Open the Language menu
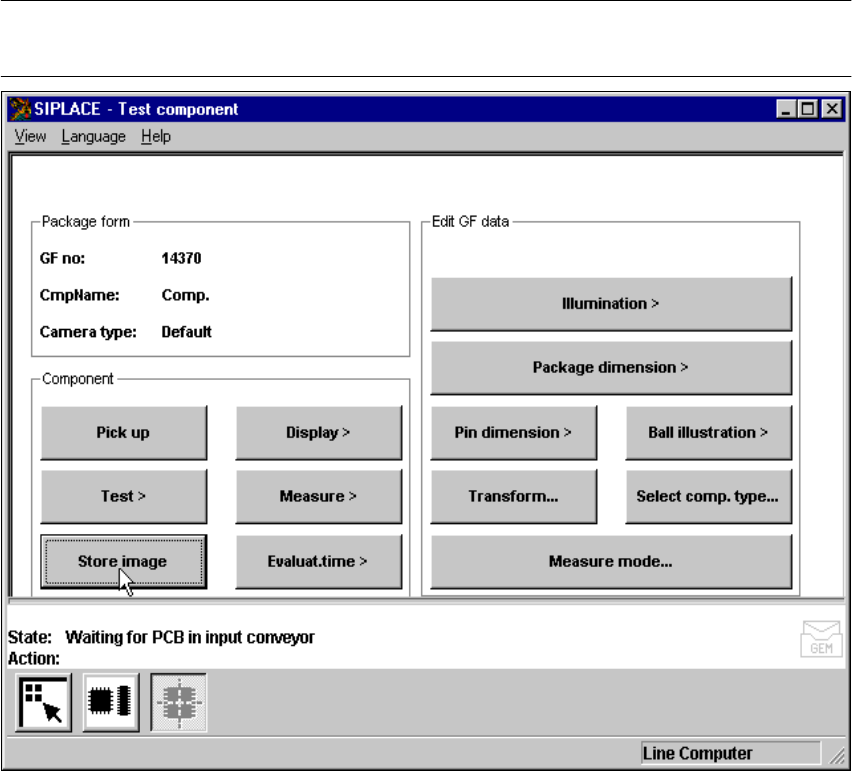The height and width of the screenshot is (771, 852). click(93, 137)
